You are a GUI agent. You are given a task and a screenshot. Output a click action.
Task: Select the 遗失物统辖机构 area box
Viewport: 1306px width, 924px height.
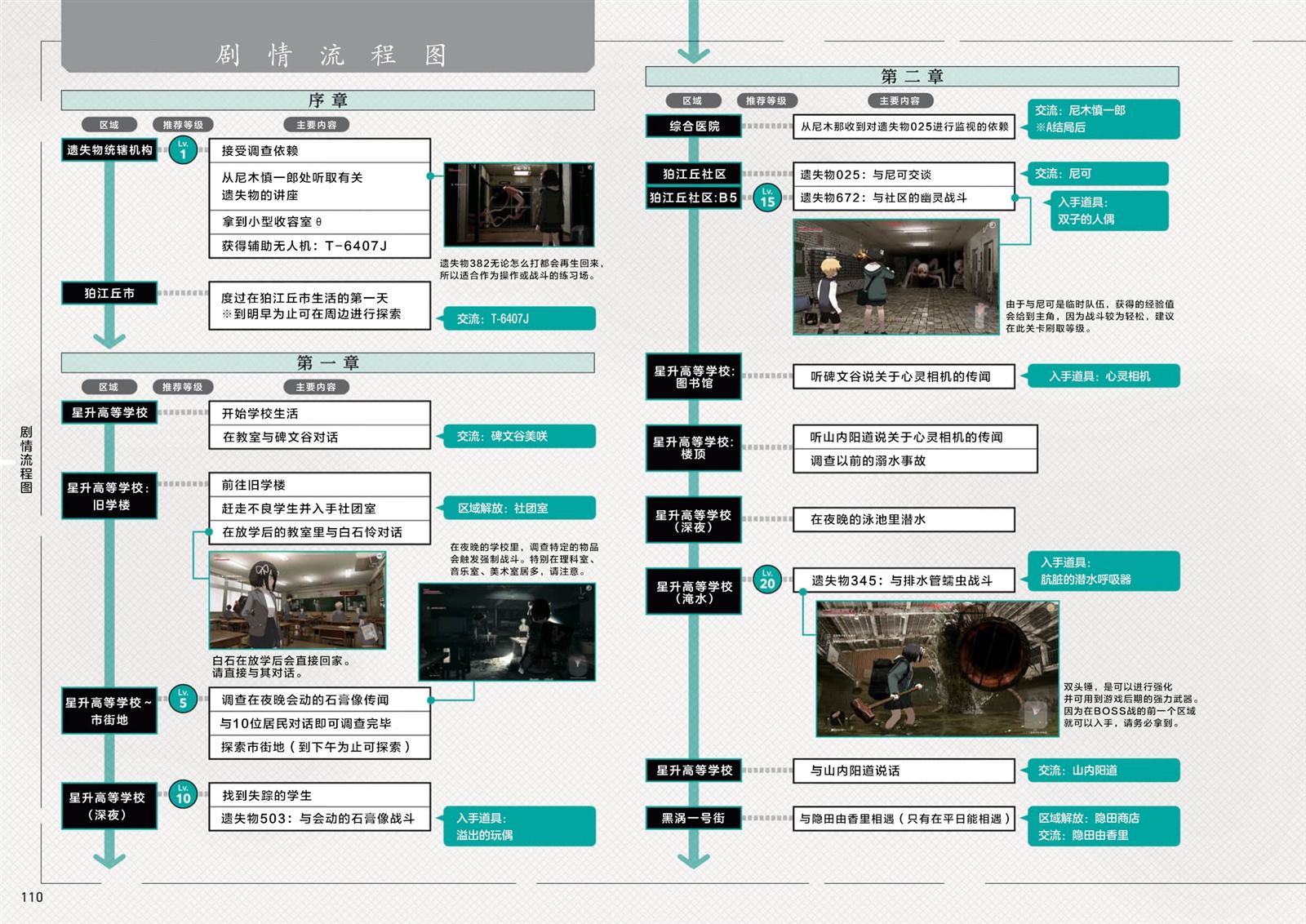coord(109,150)
